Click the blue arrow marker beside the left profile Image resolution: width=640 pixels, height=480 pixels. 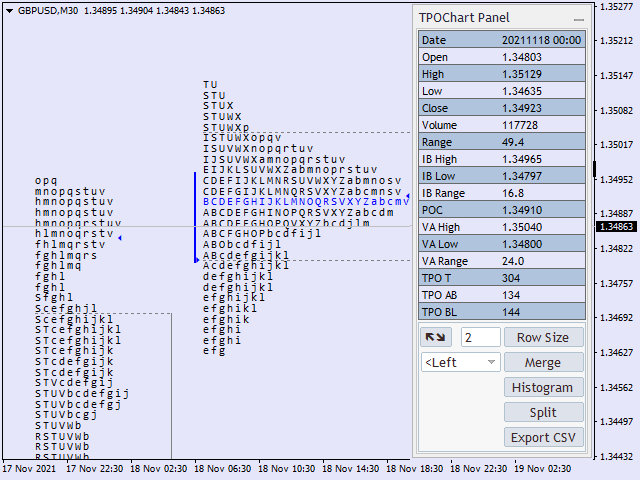pos(120,238)
